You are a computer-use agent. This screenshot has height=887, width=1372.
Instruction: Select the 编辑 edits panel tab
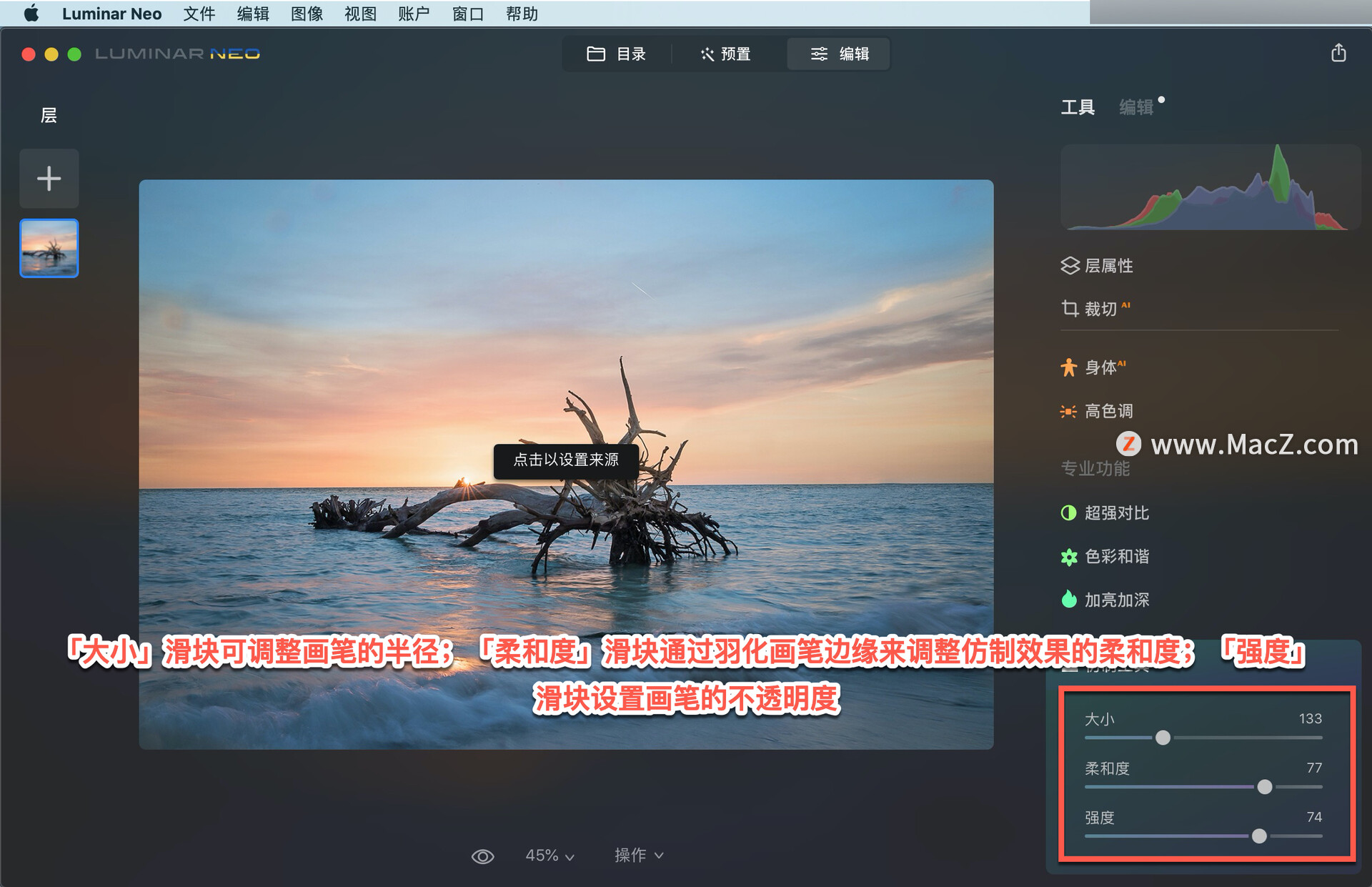1136,107
